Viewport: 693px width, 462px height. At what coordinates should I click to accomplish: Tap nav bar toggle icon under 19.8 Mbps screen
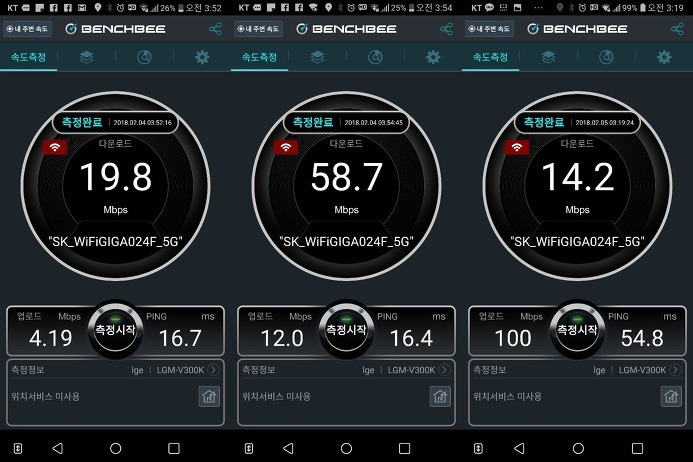click(18, 448)
